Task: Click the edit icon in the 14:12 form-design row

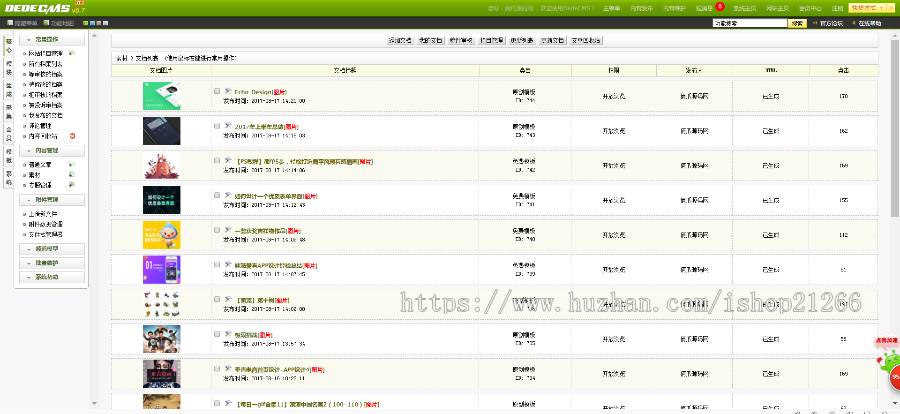Action: pyautogui.click(x=227, y=195)
